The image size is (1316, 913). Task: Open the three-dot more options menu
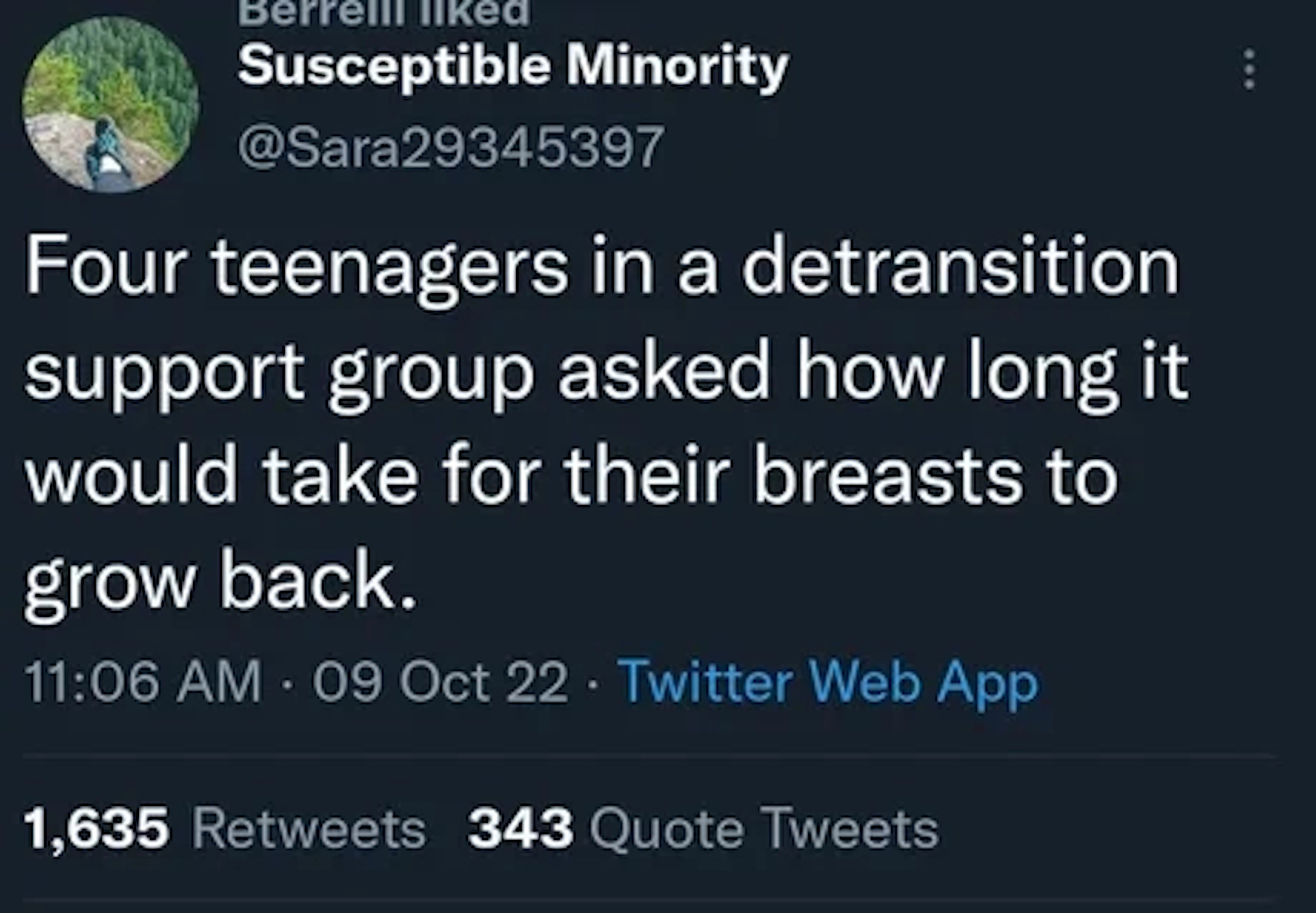tap(1249, 69)
